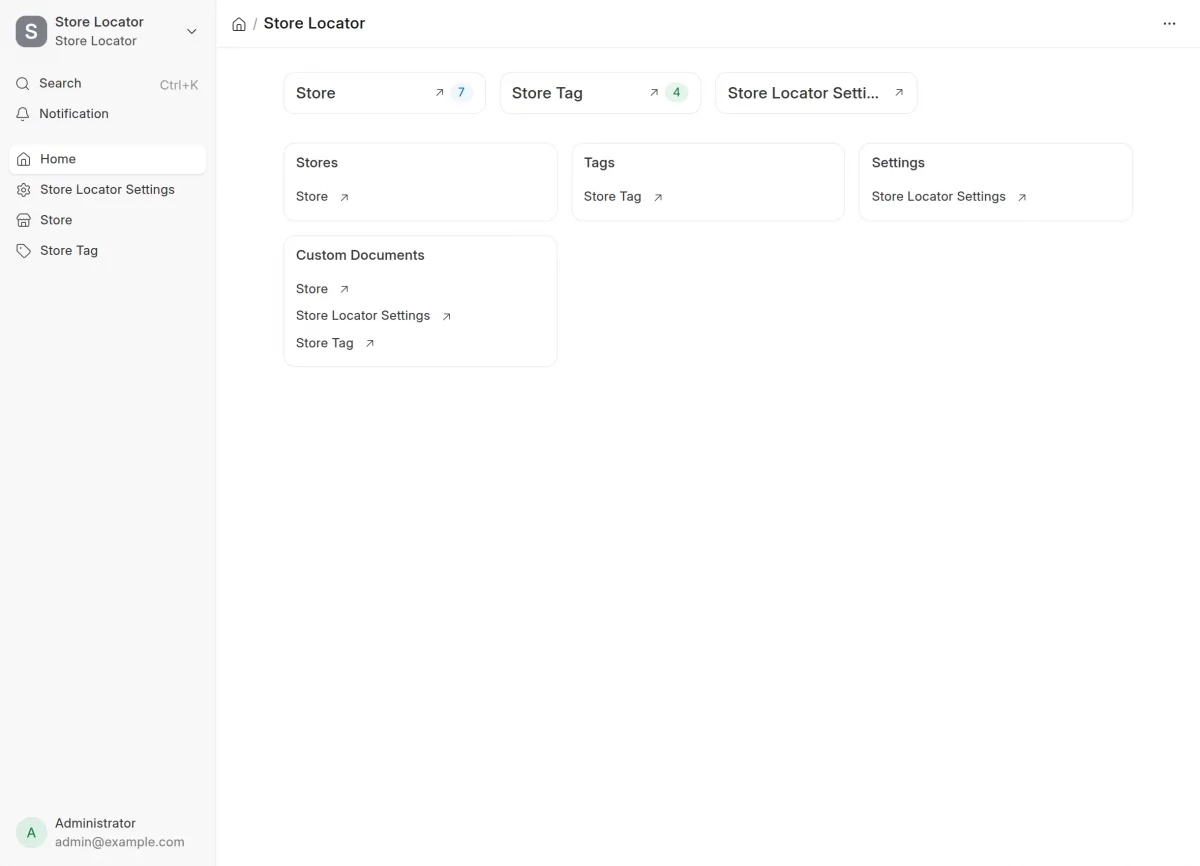Open Store Tag link in Tags card
1200x866 pixels.
[612, 197]
